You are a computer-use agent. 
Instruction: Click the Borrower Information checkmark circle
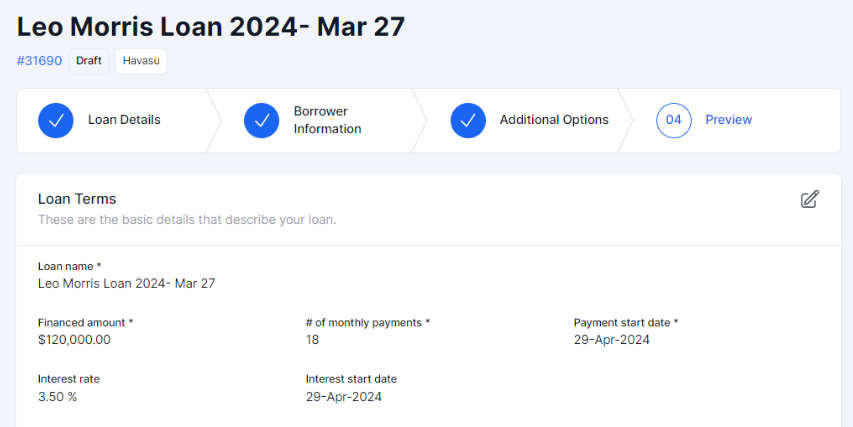pyautogui.click(x=262, y=120)
